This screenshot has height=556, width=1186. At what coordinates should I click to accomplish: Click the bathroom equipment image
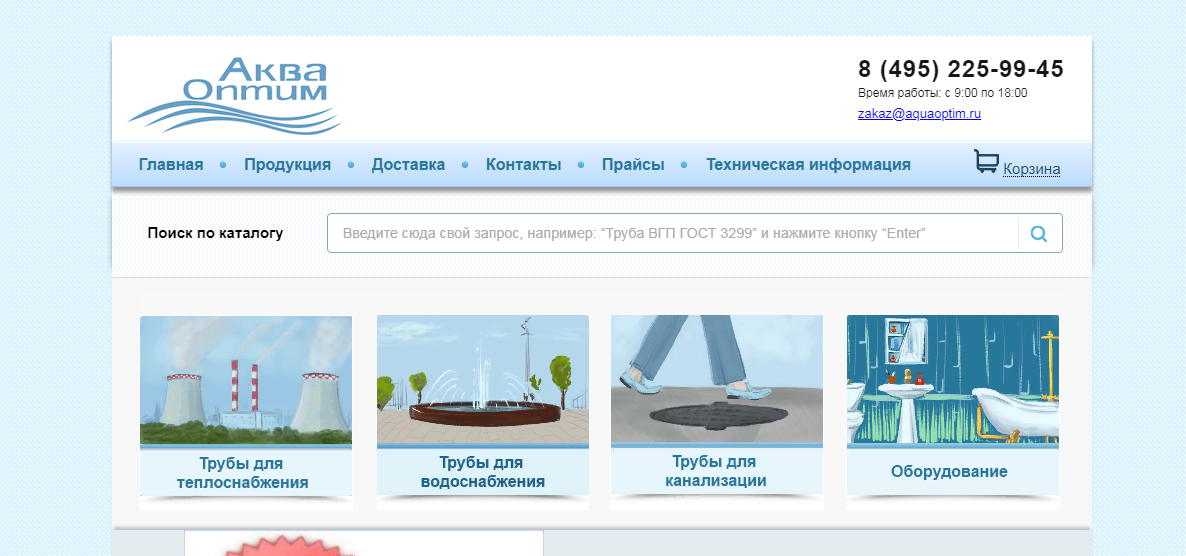coord(953,380)
